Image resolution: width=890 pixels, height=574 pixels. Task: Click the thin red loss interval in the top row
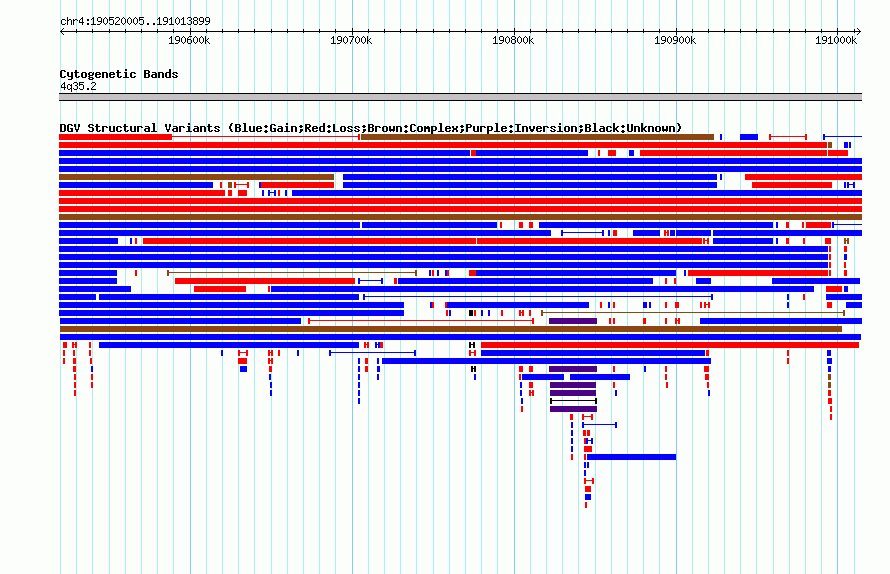(x=788, y=137)
